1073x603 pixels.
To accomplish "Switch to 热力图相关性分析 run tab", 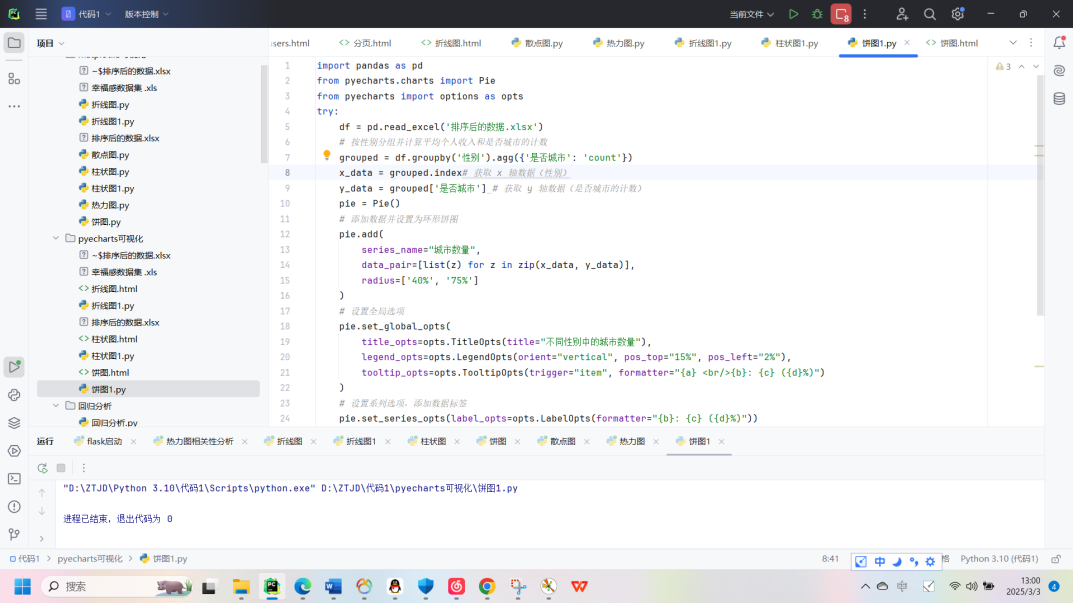I will [x=193, y=441].
